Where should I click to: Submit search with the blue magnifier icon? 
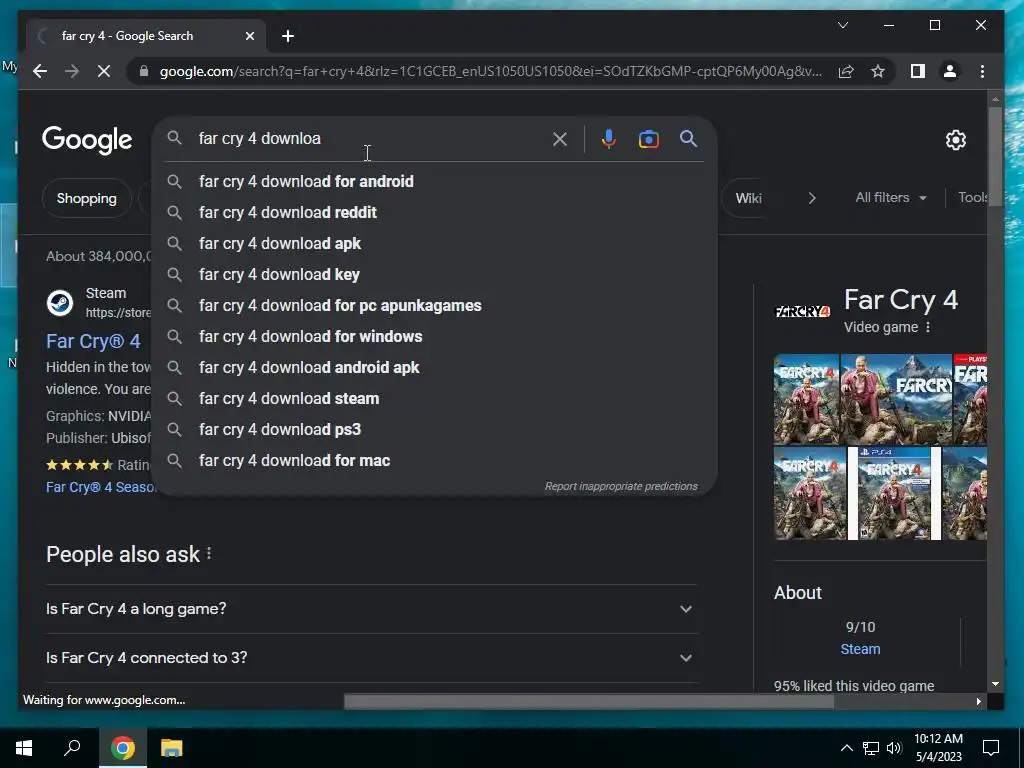coord(688,138)
